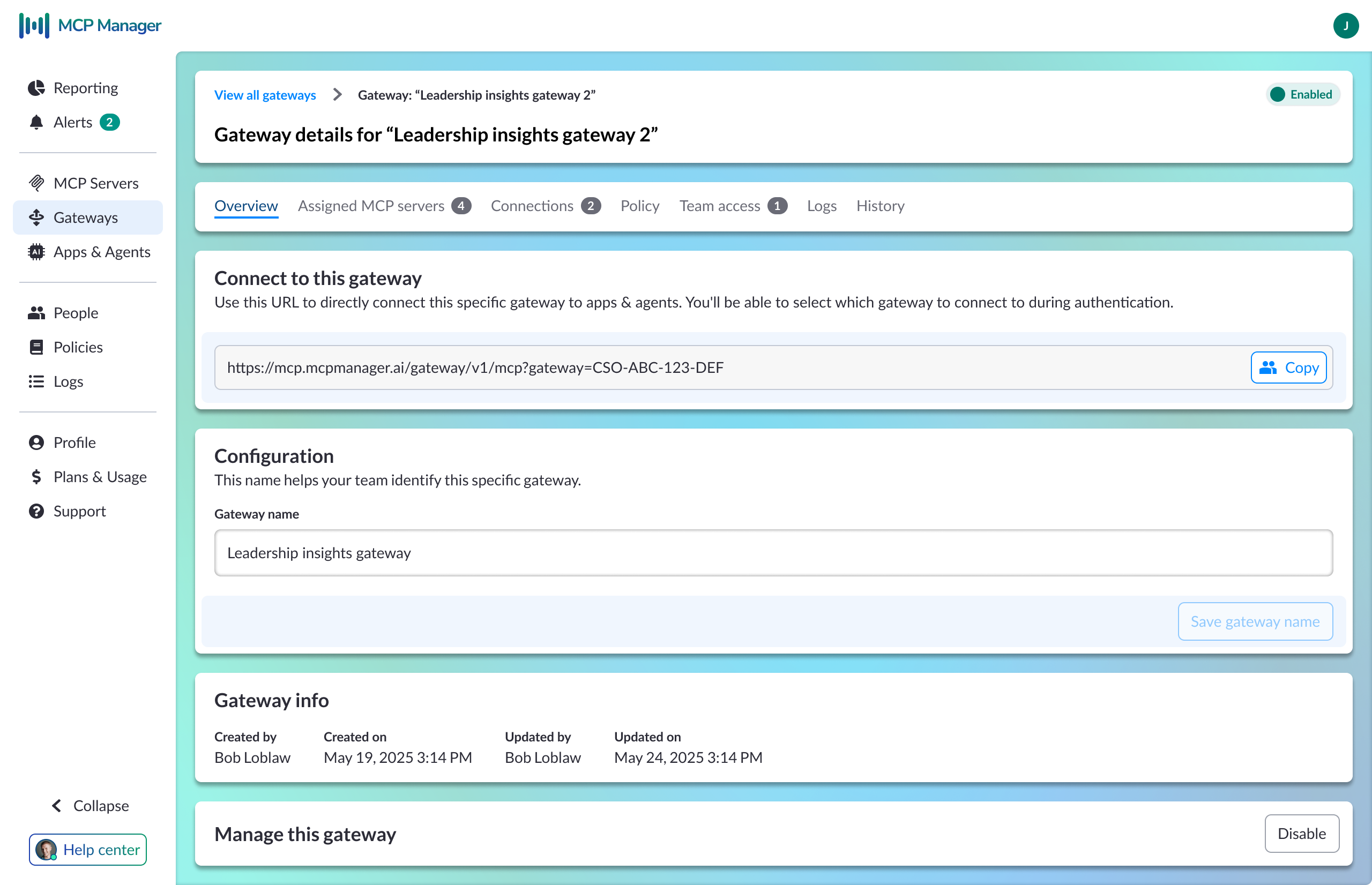This screenshot has width=1372, height=885.
Task: Collapse the sidebar navigation
Action: pos(90,806)
